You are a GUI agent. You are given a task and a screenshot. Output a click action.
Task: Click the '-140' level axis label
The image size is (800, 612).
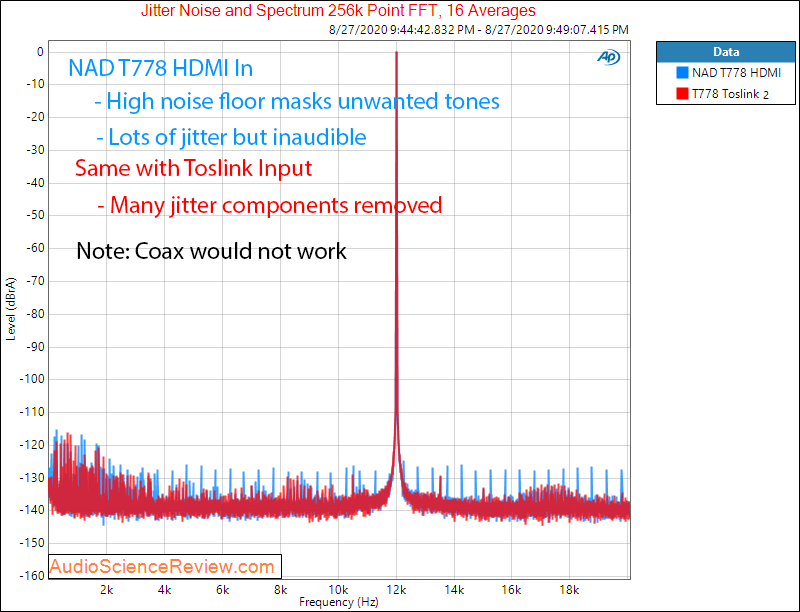pos(32,510)
